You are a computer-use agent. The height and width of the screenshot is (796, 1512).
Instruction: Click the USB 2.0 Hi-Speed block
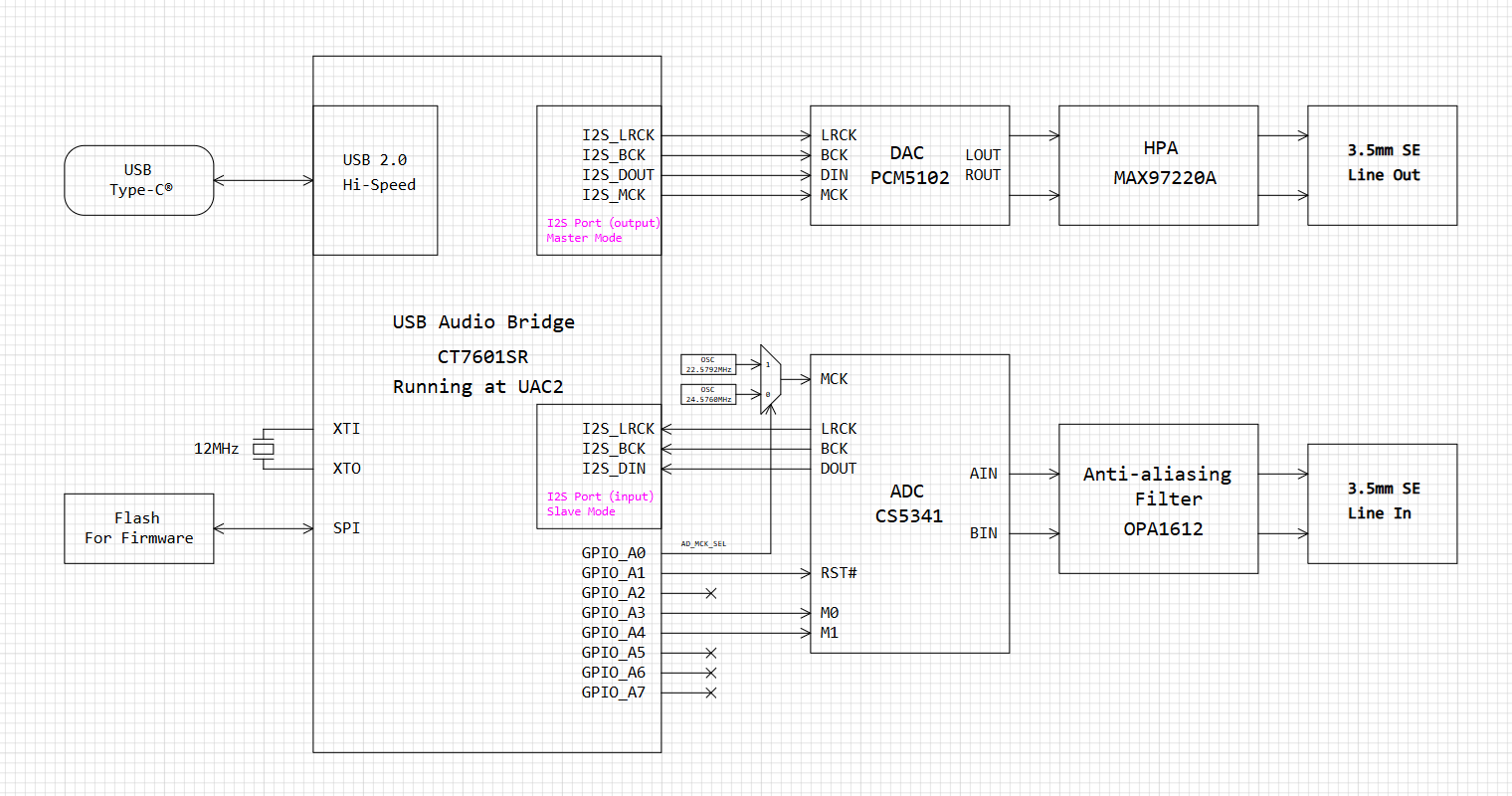[x=376, y=180]
